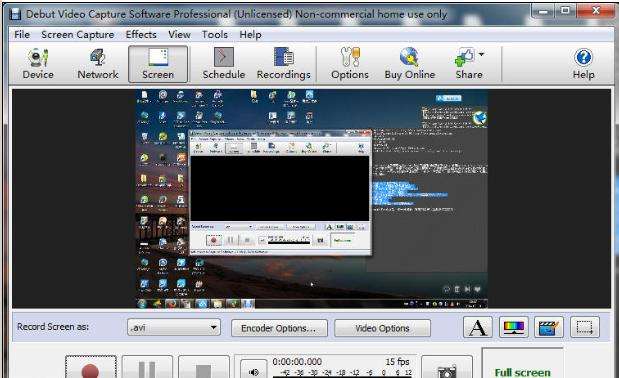
Task: Open the watermark clapperboard icon
Action: pos(549,327)
